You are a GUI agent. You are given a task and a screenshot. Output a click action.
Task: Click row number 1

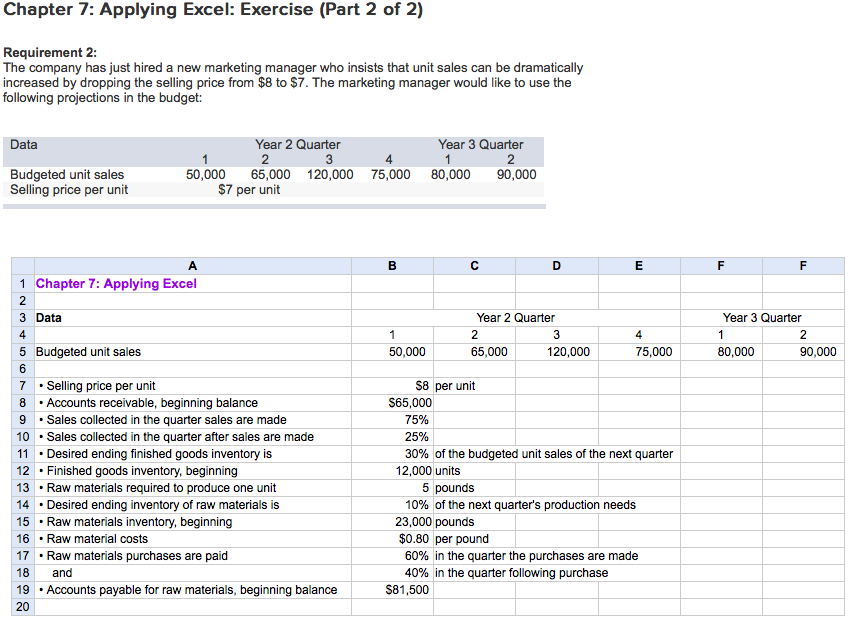click(19, 283)
